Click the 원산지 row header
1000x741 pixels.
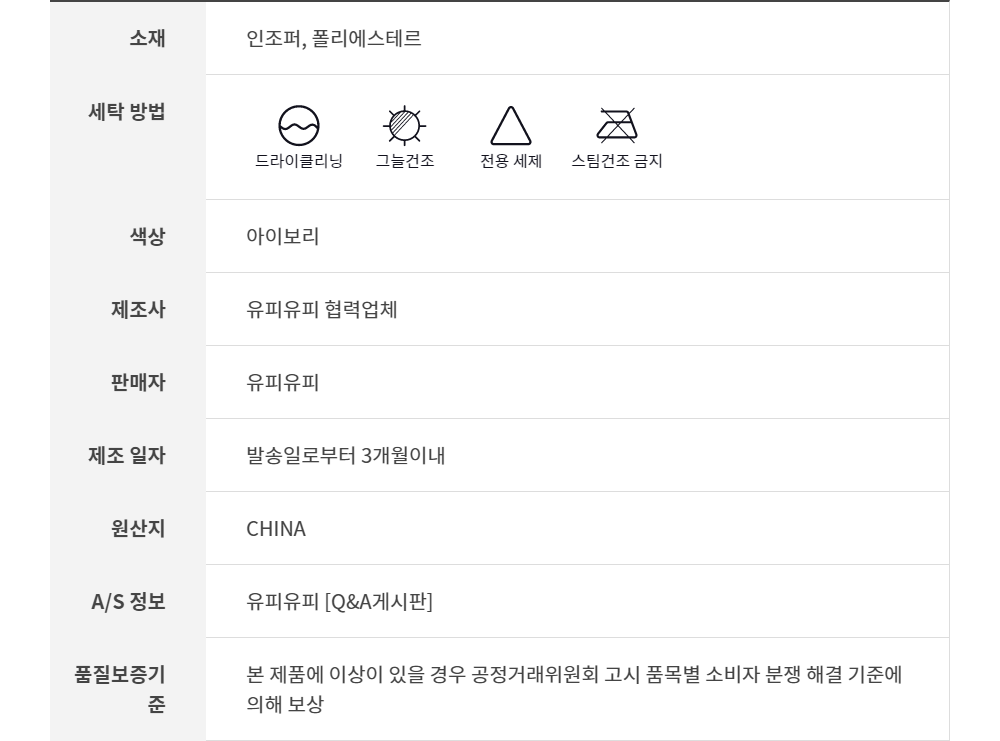[138, 529]
